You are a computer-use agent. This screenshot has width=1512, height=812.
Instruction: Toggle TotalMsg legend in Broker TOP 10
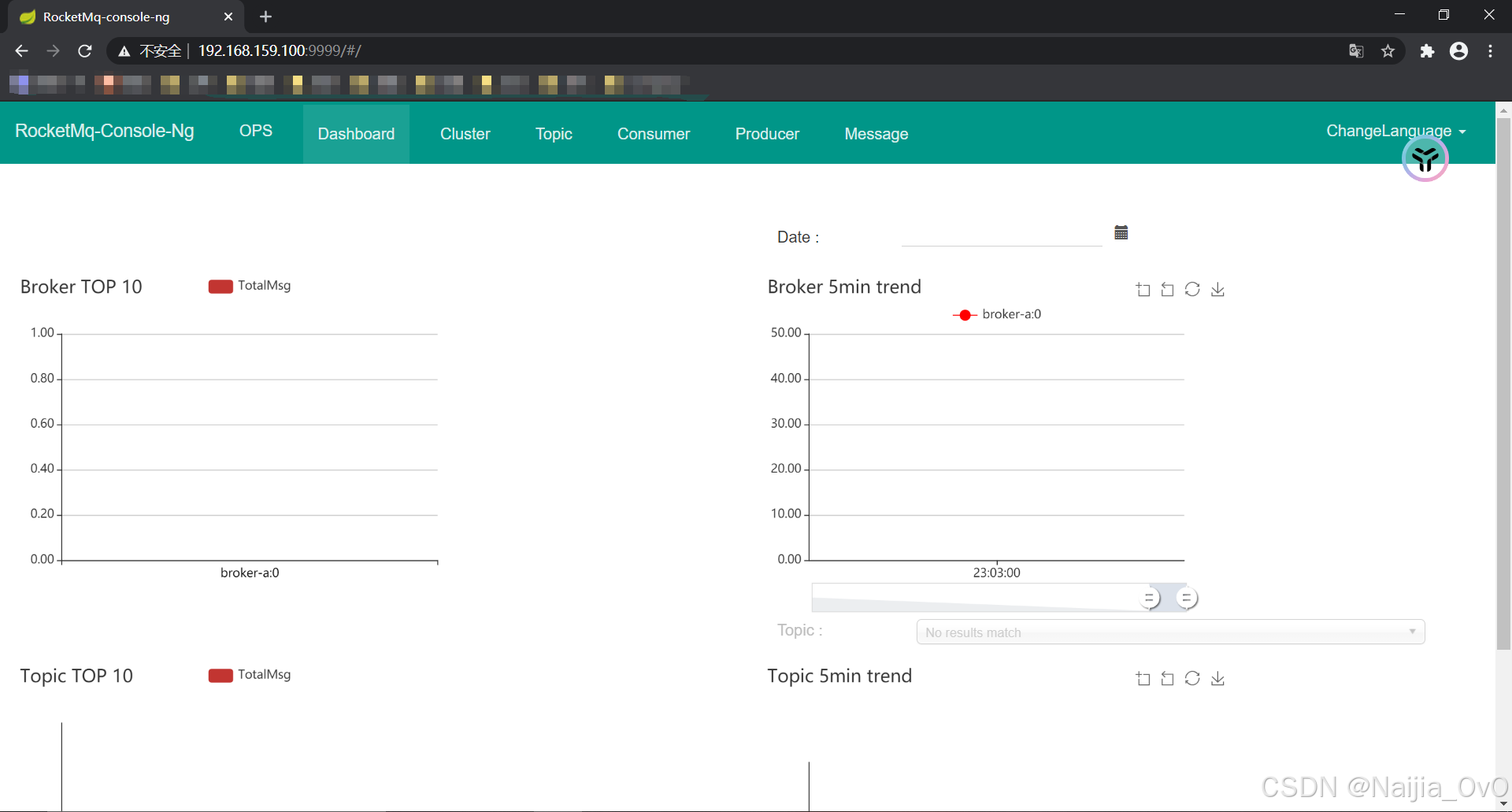coord(250,286)
